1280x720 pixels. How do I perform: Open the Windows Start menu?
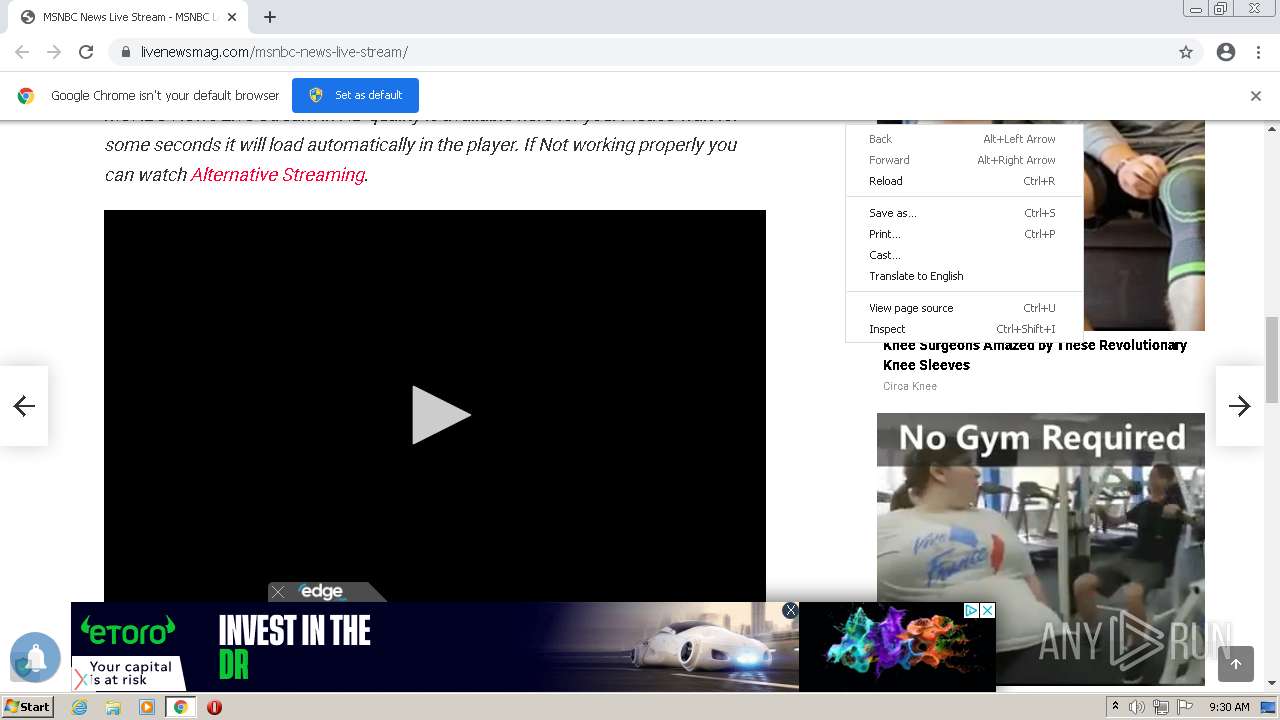click(27, 707)
